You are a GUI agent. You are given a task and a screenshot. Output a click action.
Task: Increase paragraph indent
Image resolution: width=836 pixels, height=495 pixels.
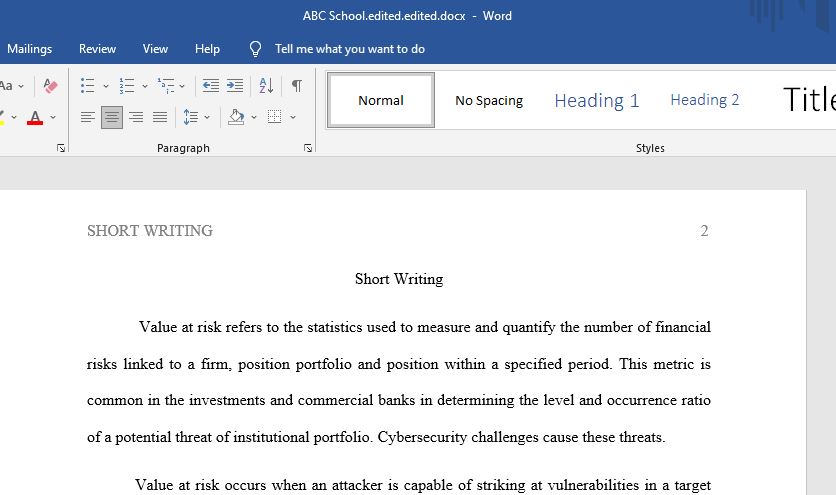click(x=235, y=85)
